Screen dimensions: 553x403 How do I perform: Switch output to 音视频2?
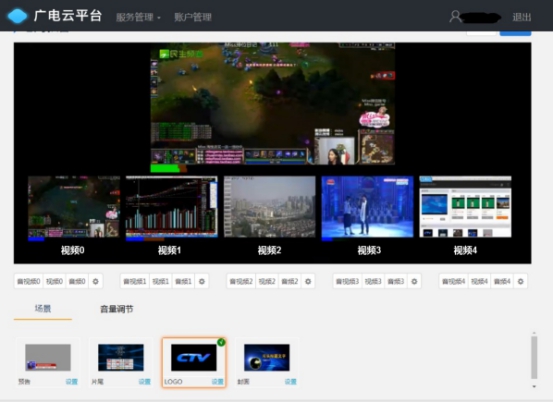coord(241,281)
